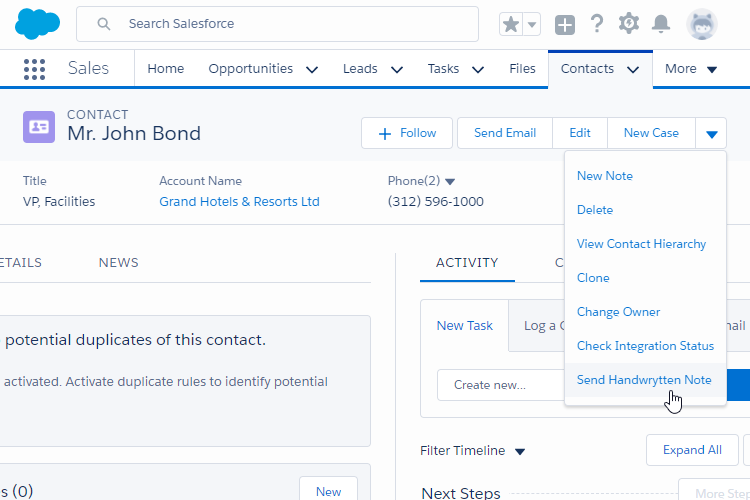Click the user profile avatar
The height and width of the screenshot is (500, 750).
702,24
